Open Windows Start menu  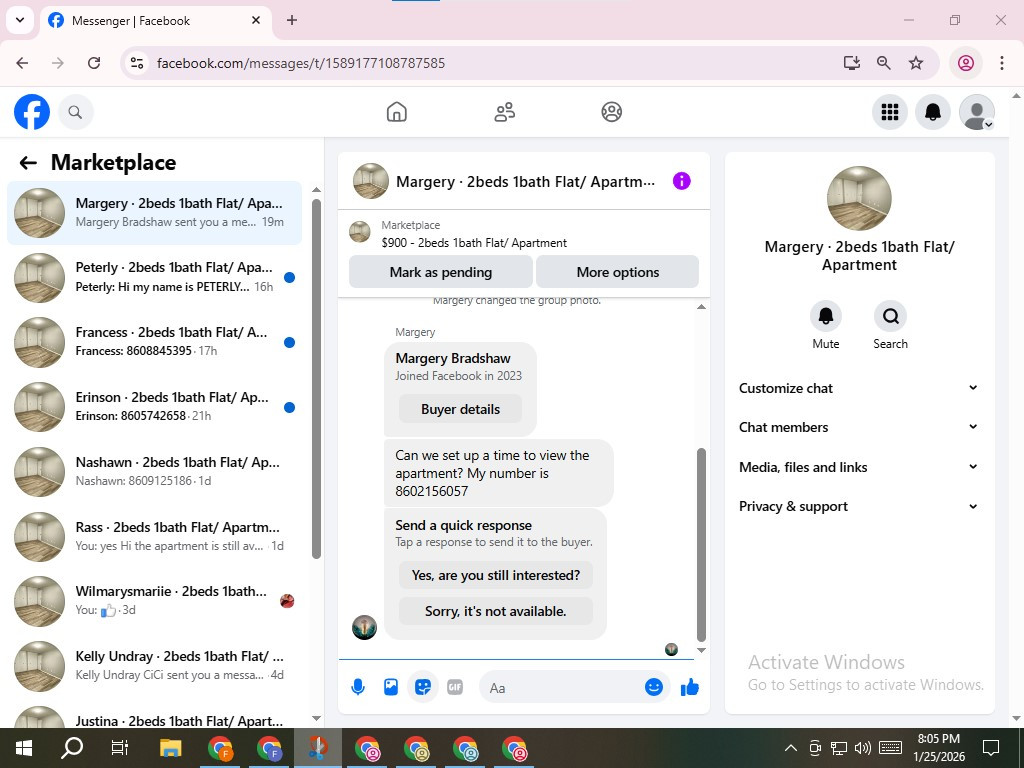(x=24, y=748)
